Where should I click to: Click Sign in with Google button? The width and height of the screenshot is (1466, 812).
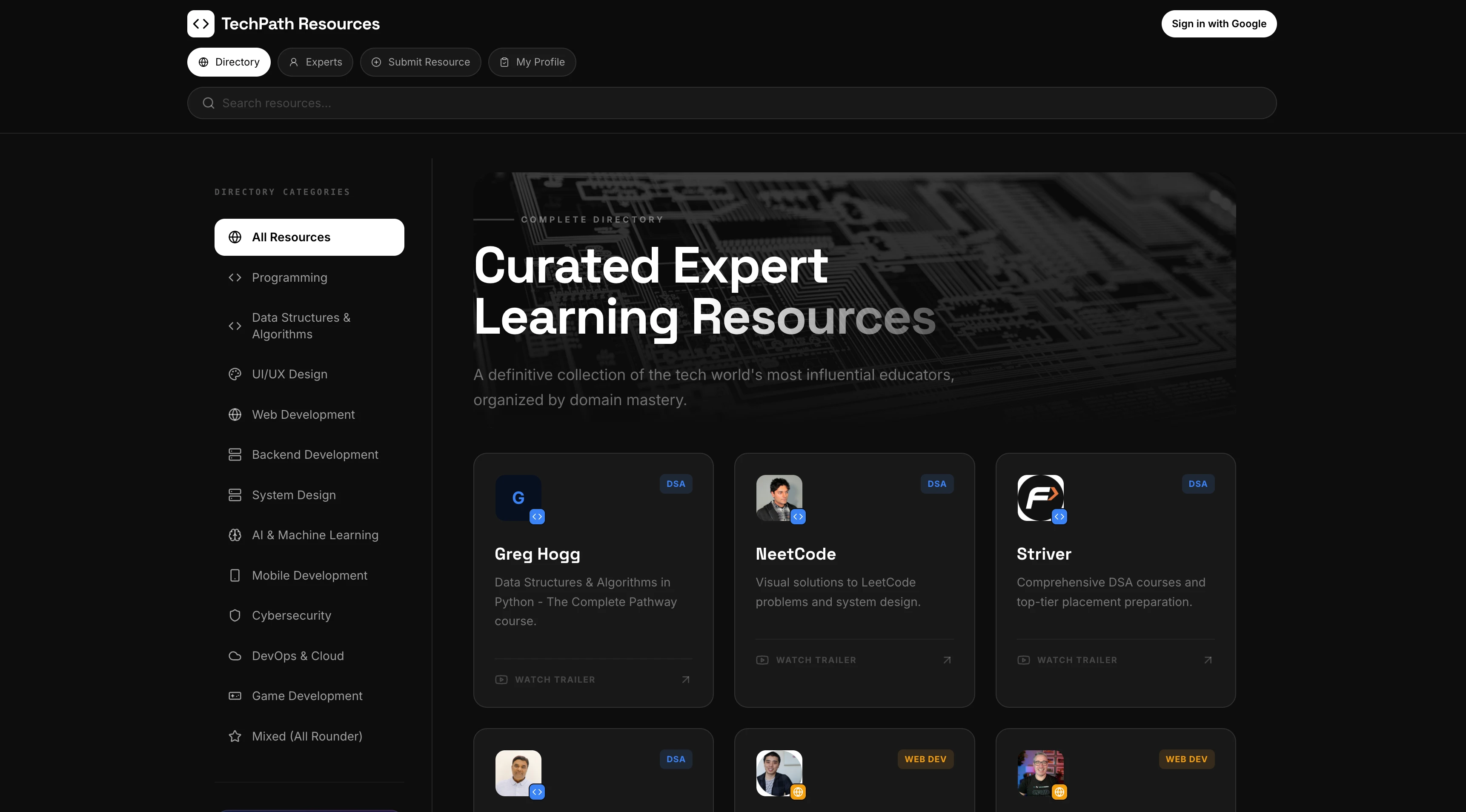(x=1219, y=23)
